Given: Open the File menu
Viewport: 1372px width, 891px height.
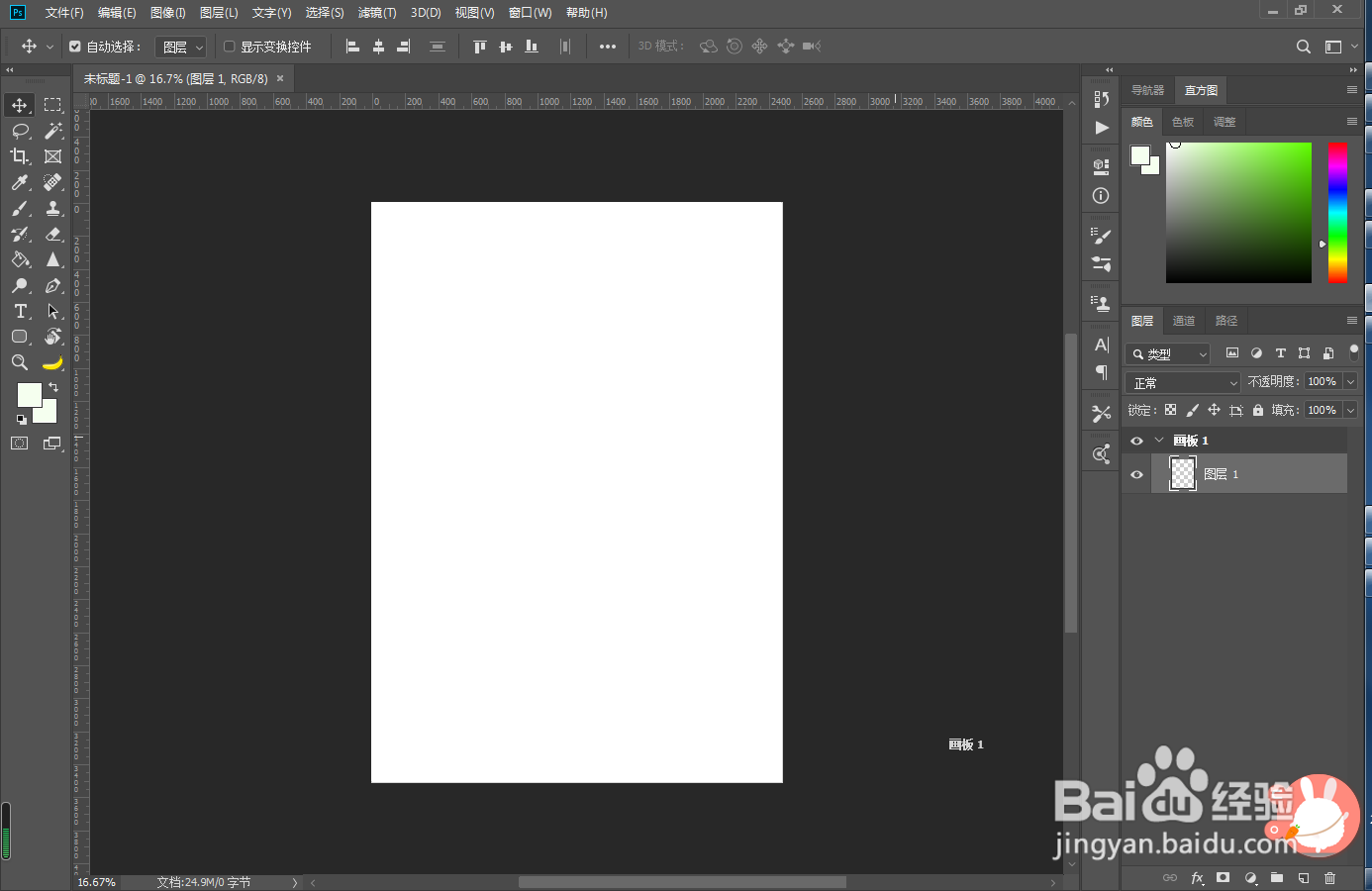Looking at the screenshot, I should pyautogui.click(x=64, y=13).
